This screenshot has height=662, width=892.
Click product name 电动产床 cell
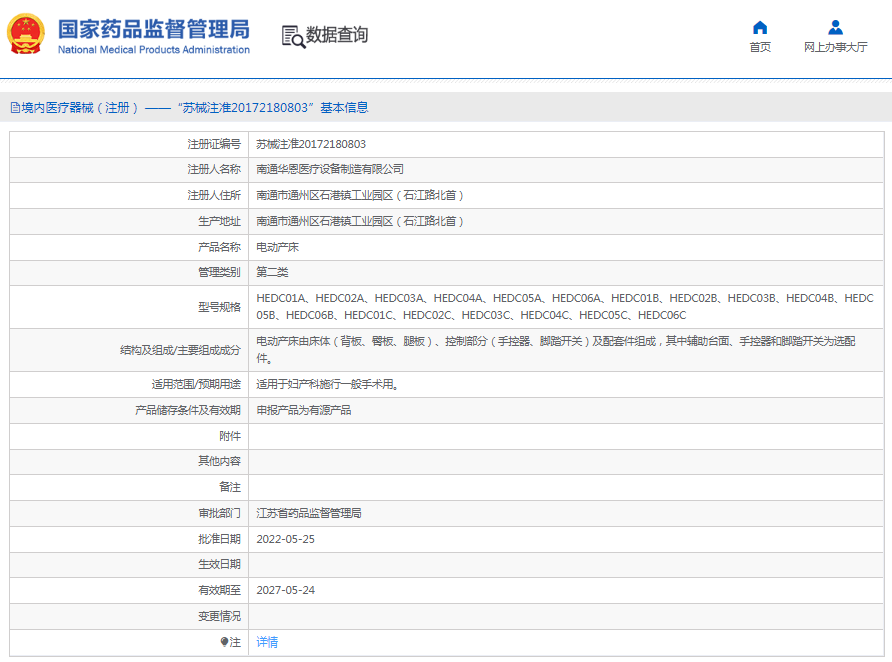pyautogui.click(x=277, y=247)
